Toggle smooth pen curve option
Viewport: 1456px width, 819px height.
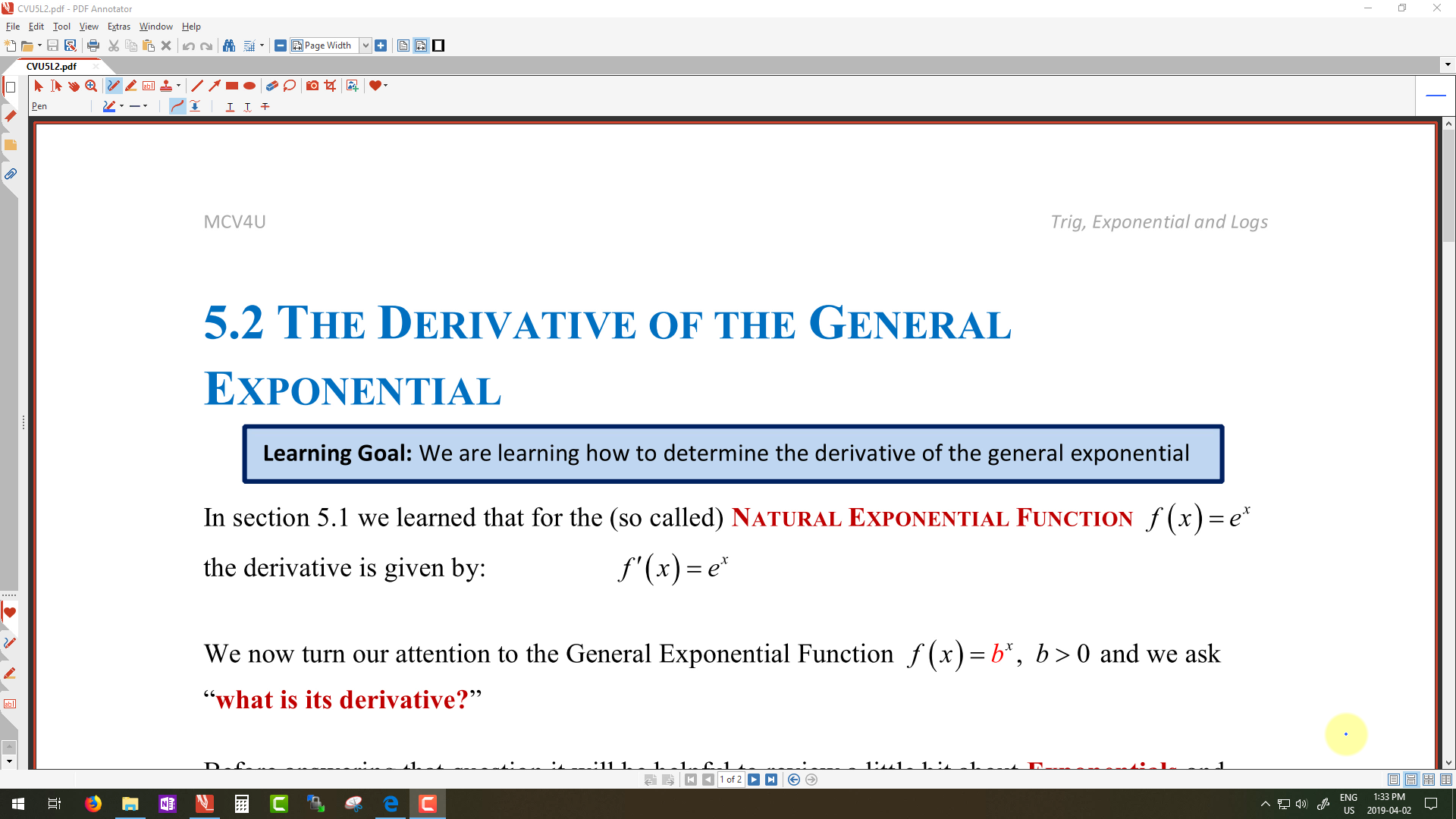pos(177,106)
